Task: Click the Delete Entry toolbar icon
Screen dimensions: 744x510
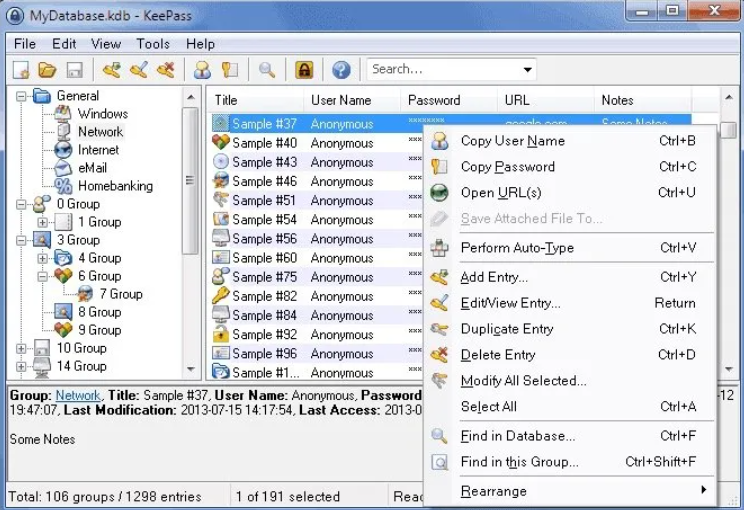Action: pyautogui.click(x=166, y=70)
